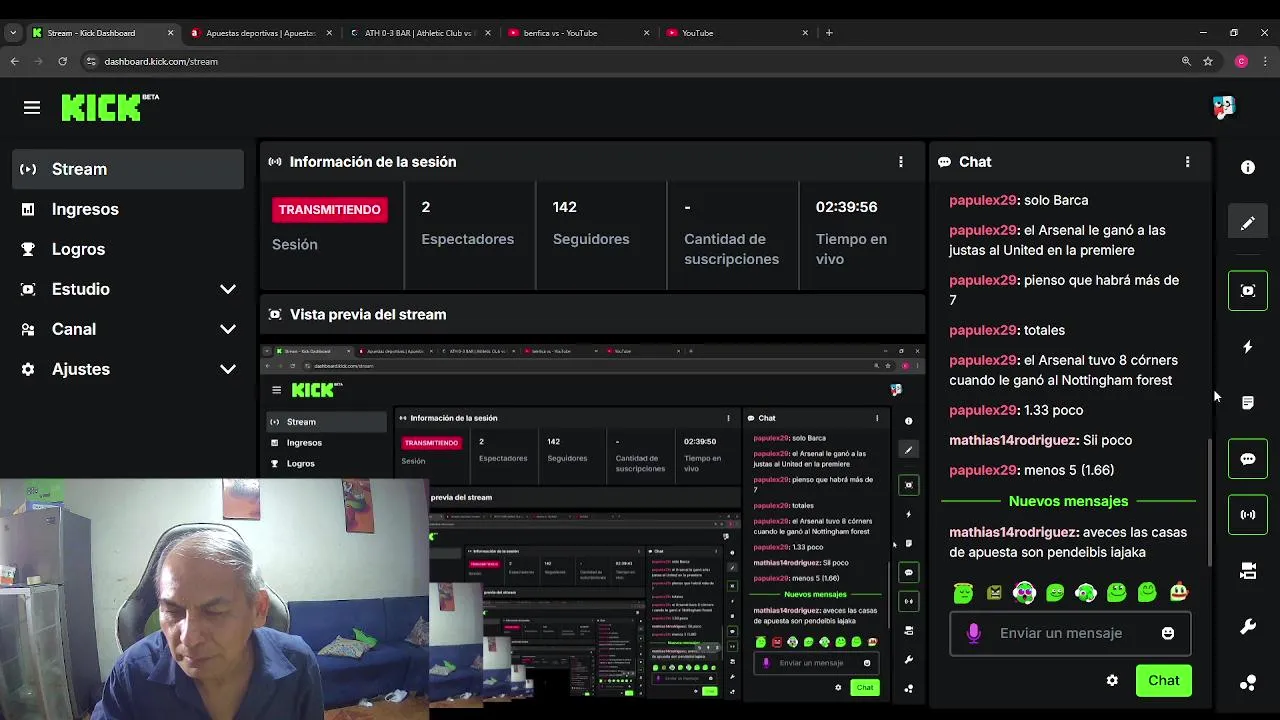Toggle the session info broadcast icon
The height and width of the screenshot is (720, 1280).
click(1248, 515)
